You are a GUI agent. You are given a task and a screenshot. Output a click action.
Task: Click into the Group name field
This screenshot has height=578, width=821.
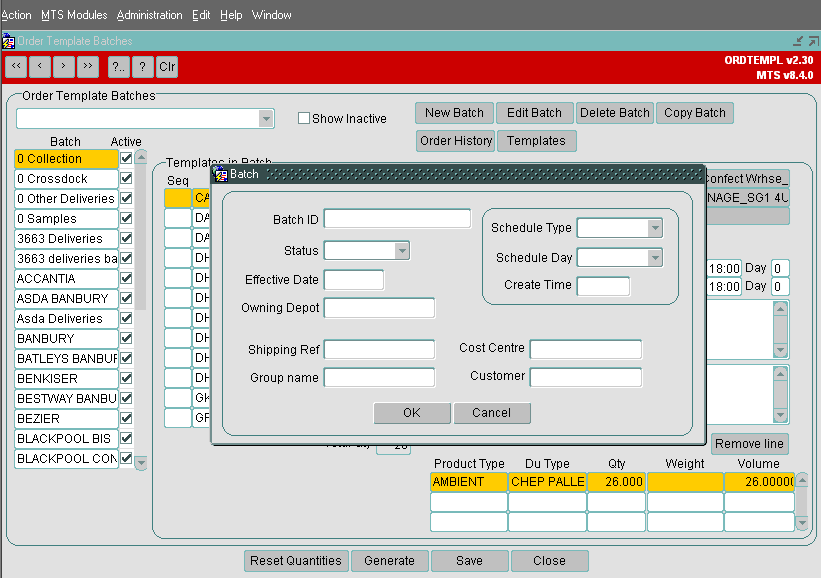(x=379, y=377)
